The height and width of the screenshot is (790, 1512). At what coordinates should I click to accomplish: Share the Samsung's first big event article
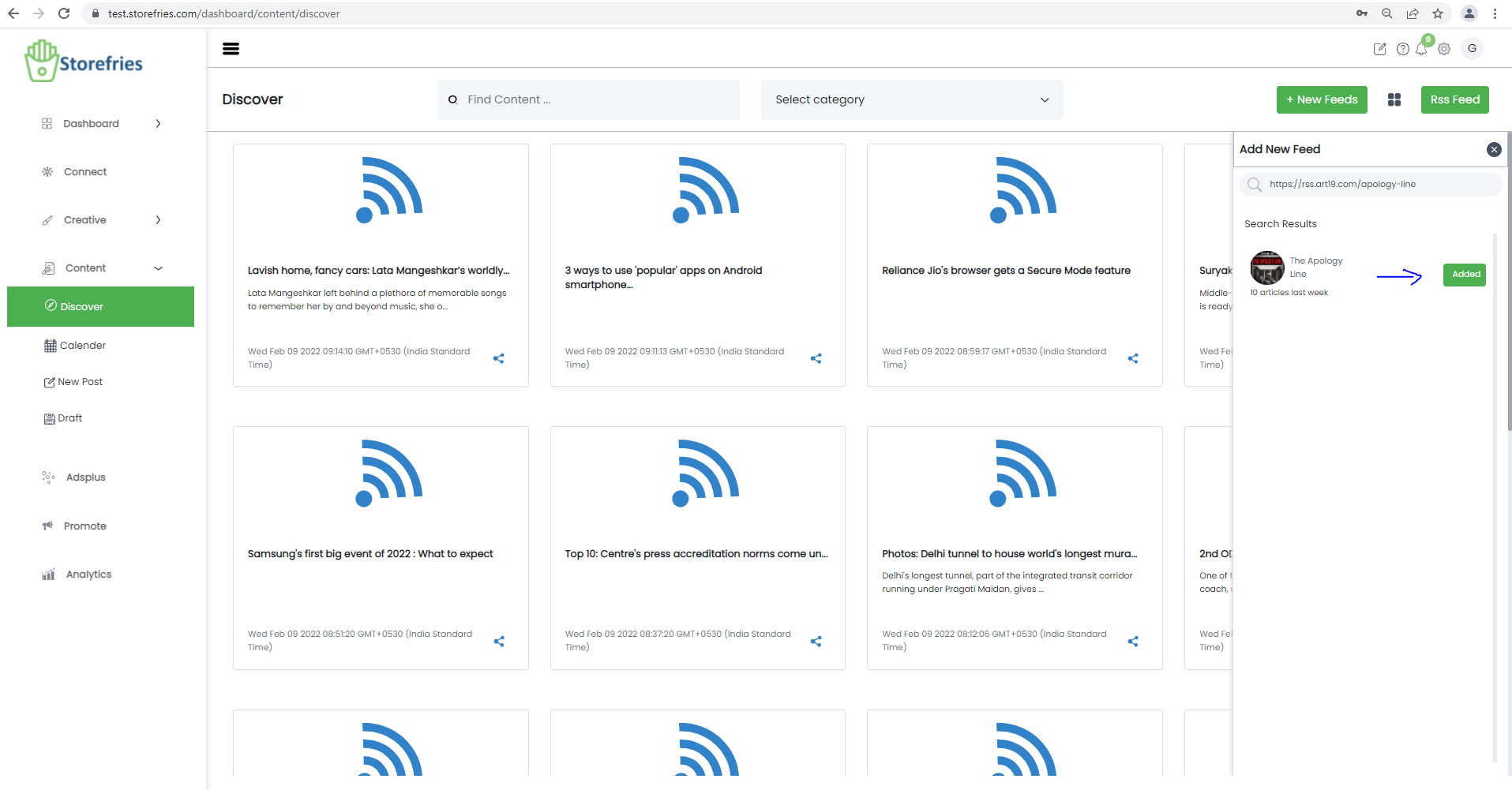click(x=499, y=641)
